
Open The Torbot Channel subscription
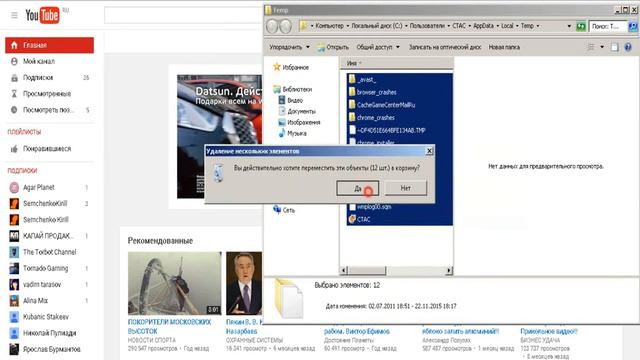point(49,252)
